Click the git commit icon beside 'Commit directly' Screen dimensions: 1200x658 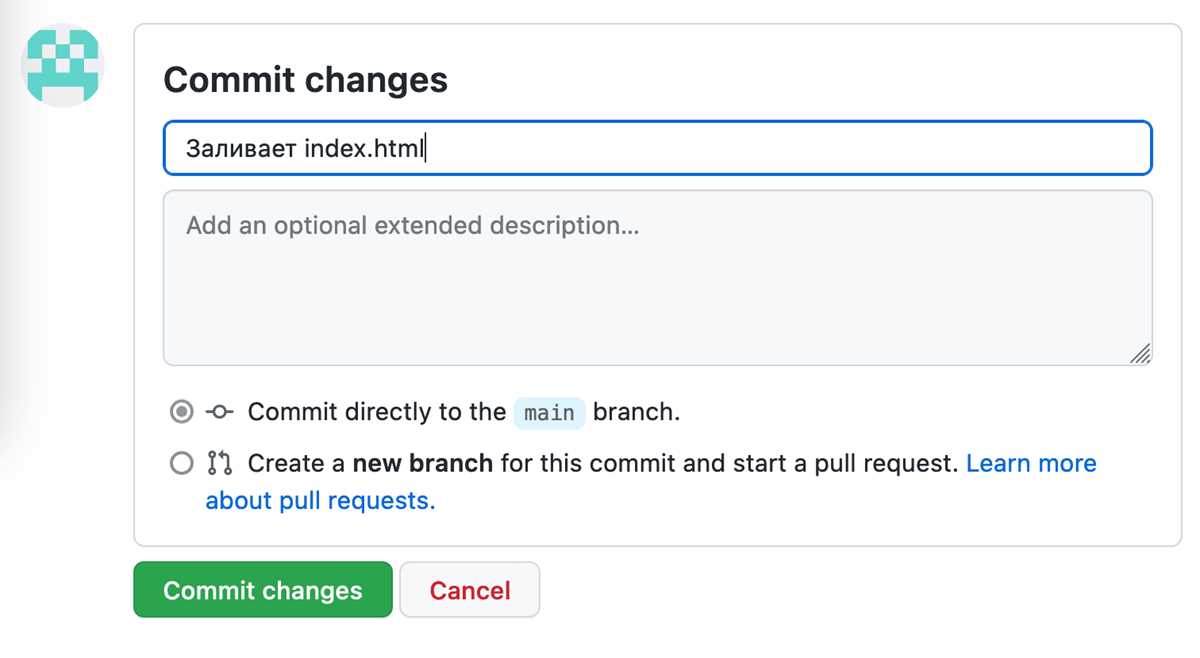(220, 411)
